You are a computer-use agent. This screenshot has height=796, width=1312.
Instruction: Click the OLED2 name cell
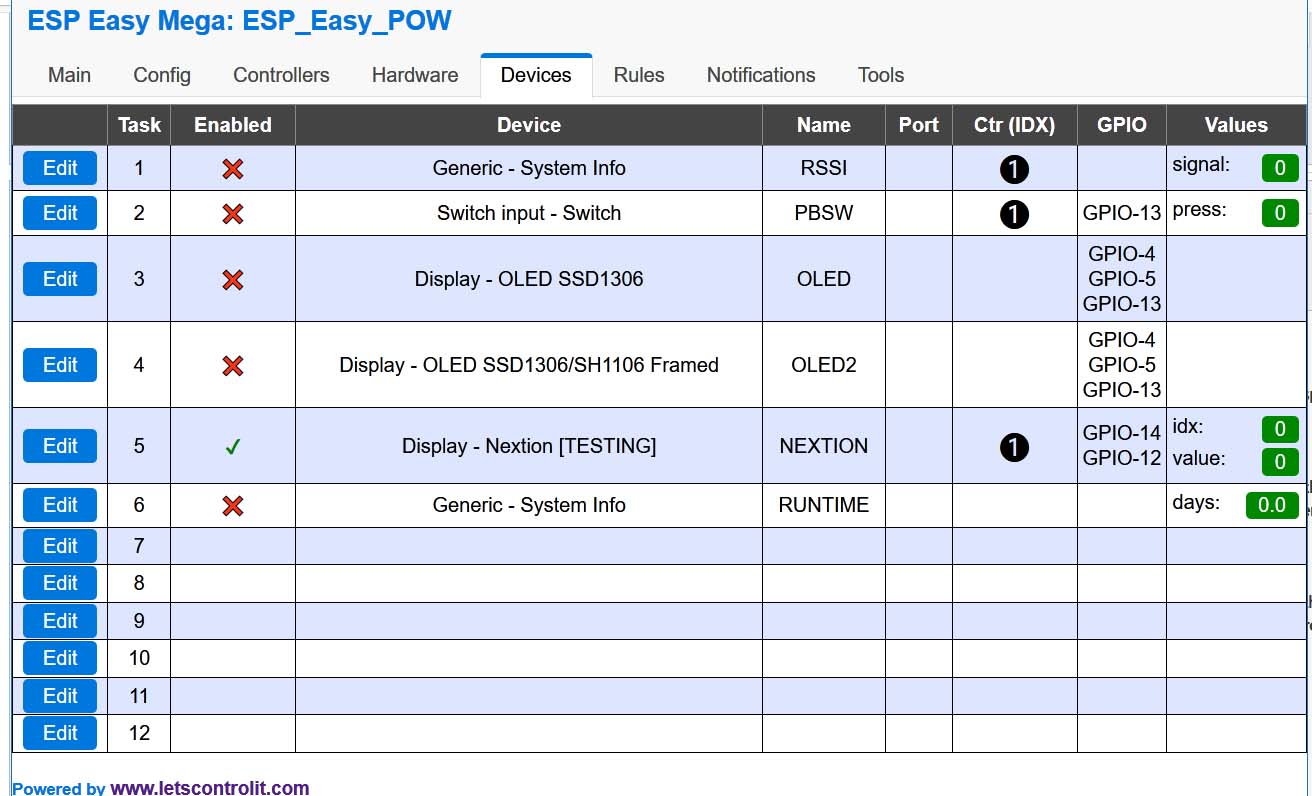pyautogui.click(x=824, y=365)
